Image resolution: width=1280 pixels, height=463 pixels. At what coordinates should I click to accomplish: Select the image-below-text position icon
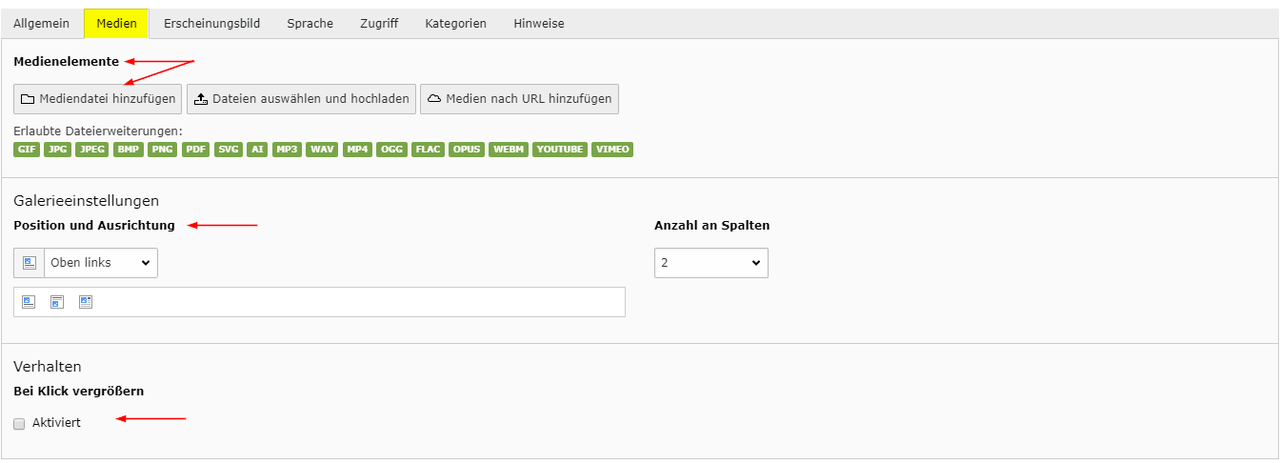pyautogui.click(x=57, y=302)
